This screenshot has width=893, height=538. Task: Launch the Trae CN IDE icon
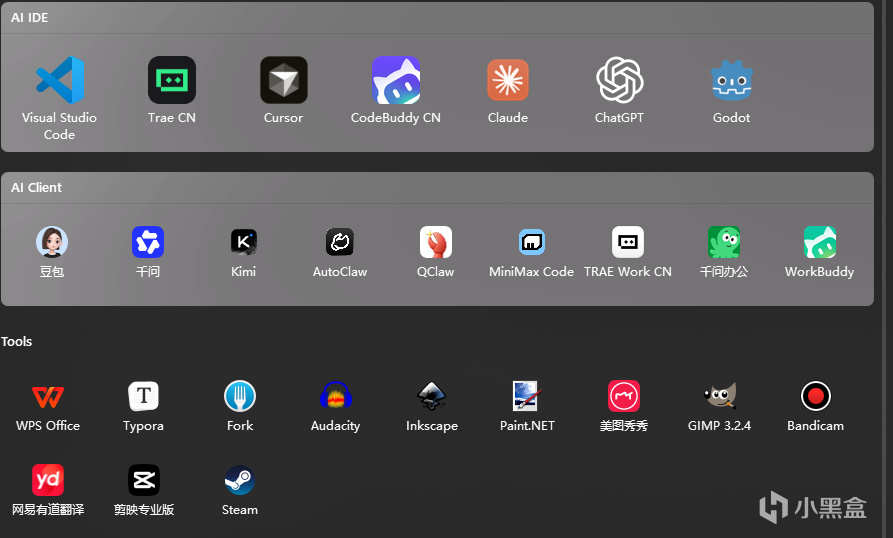(x=172, y=80)
